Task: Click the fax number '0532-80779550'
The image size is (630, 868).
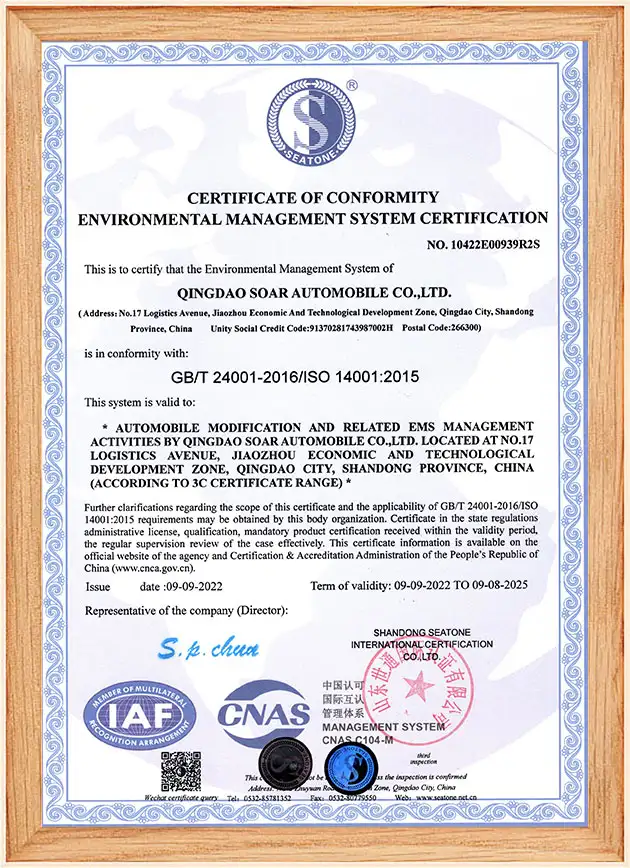Action: click(352, 798)
